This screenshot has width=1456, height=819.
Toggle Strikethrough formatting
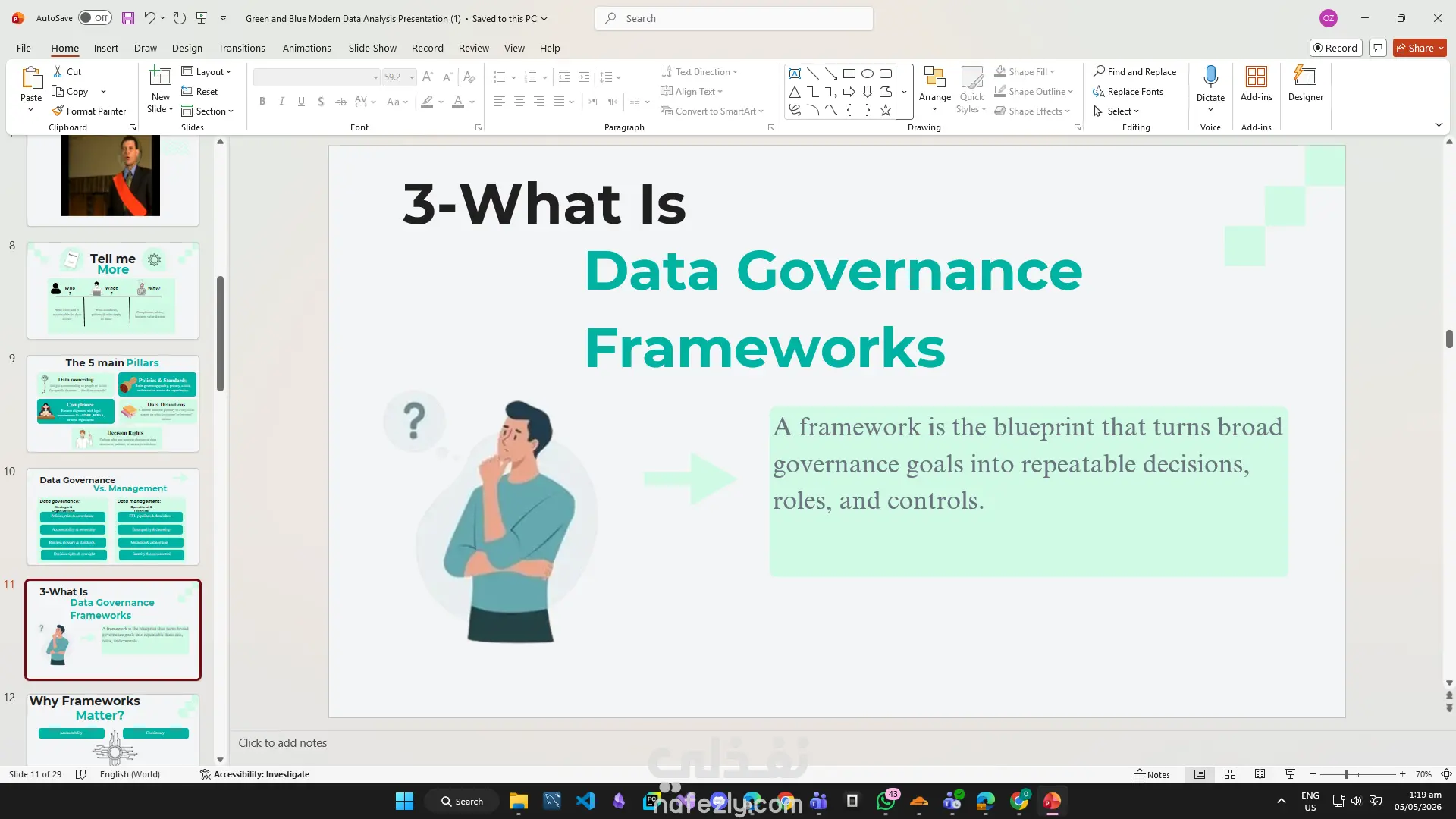(341, 102)
